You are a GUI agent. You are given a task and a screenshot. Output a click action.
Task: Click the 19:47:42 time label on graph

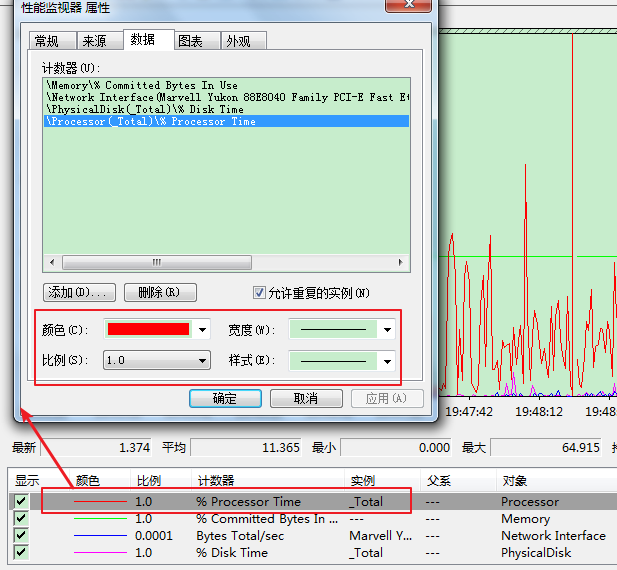(469, 411)
